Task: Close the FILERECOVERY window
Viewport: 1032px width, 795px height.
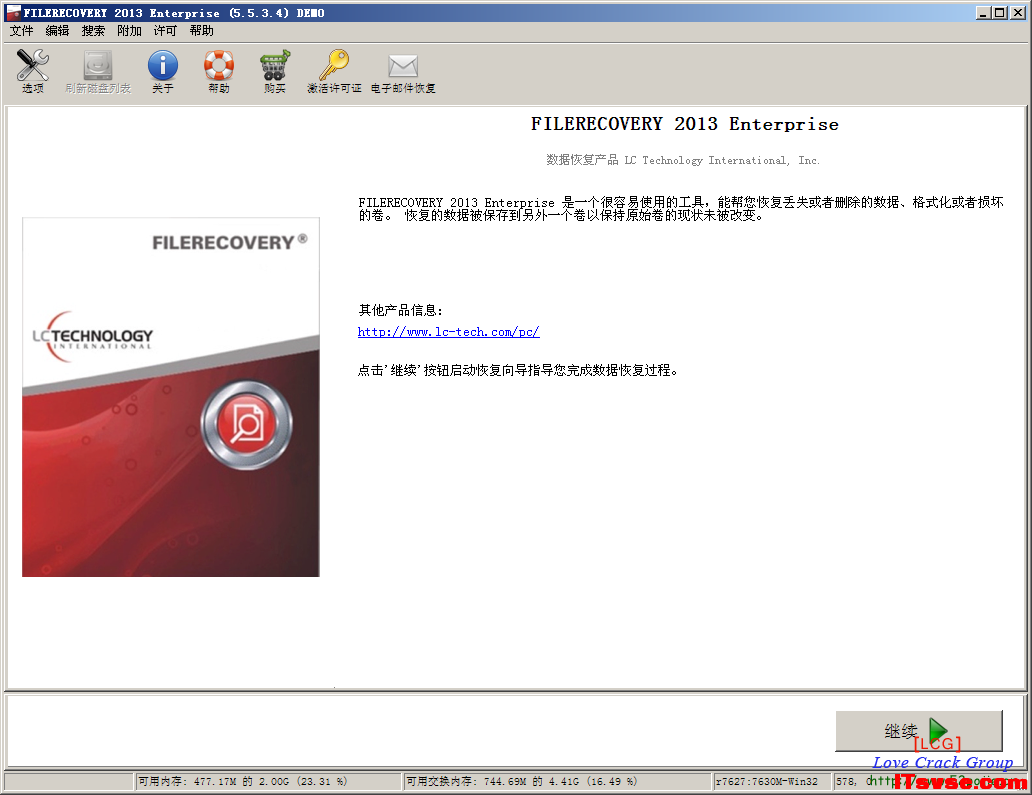Action: click(x=1018, y=13)
